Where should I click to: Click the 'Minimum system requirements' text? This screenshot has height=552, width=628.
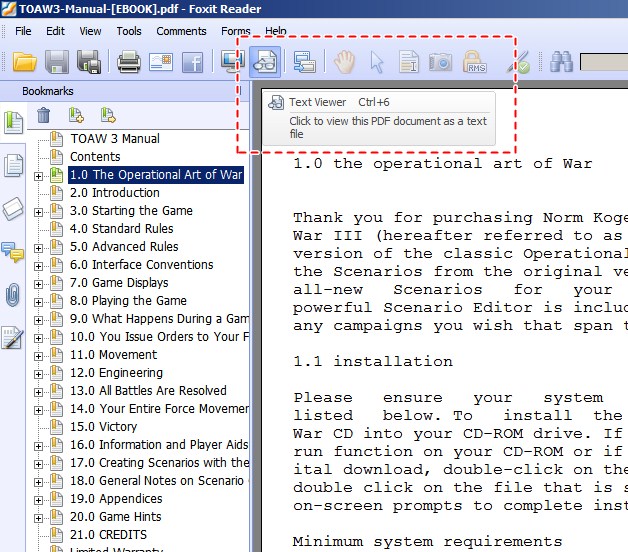click(427, 542)
